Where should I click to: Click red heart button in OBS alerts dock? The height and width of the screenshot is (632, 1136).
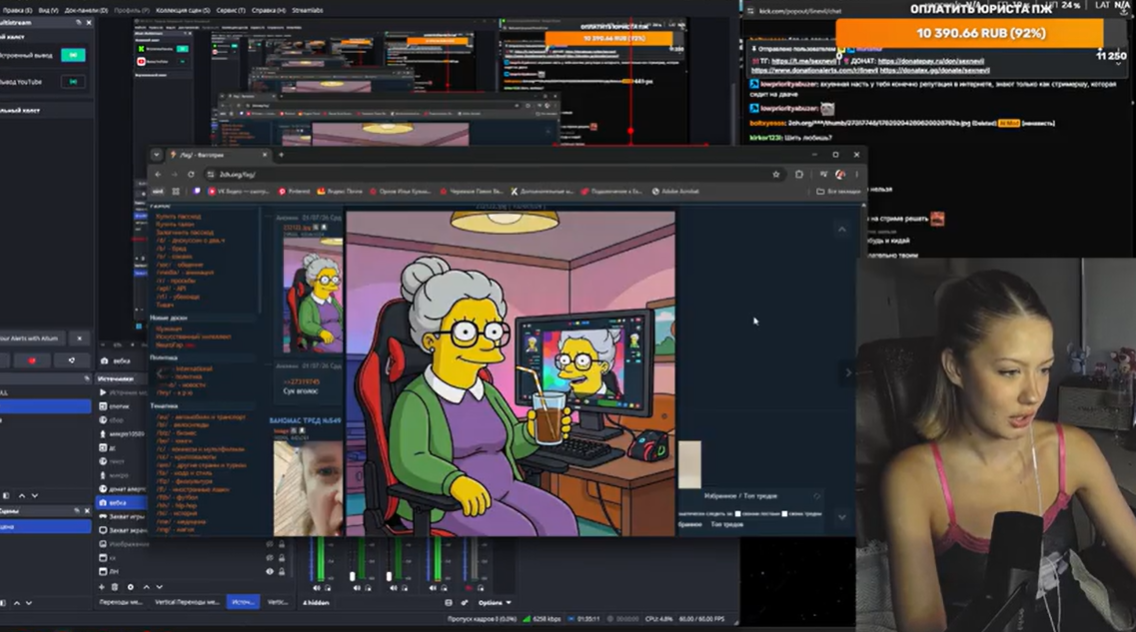[x=32, y=360]
